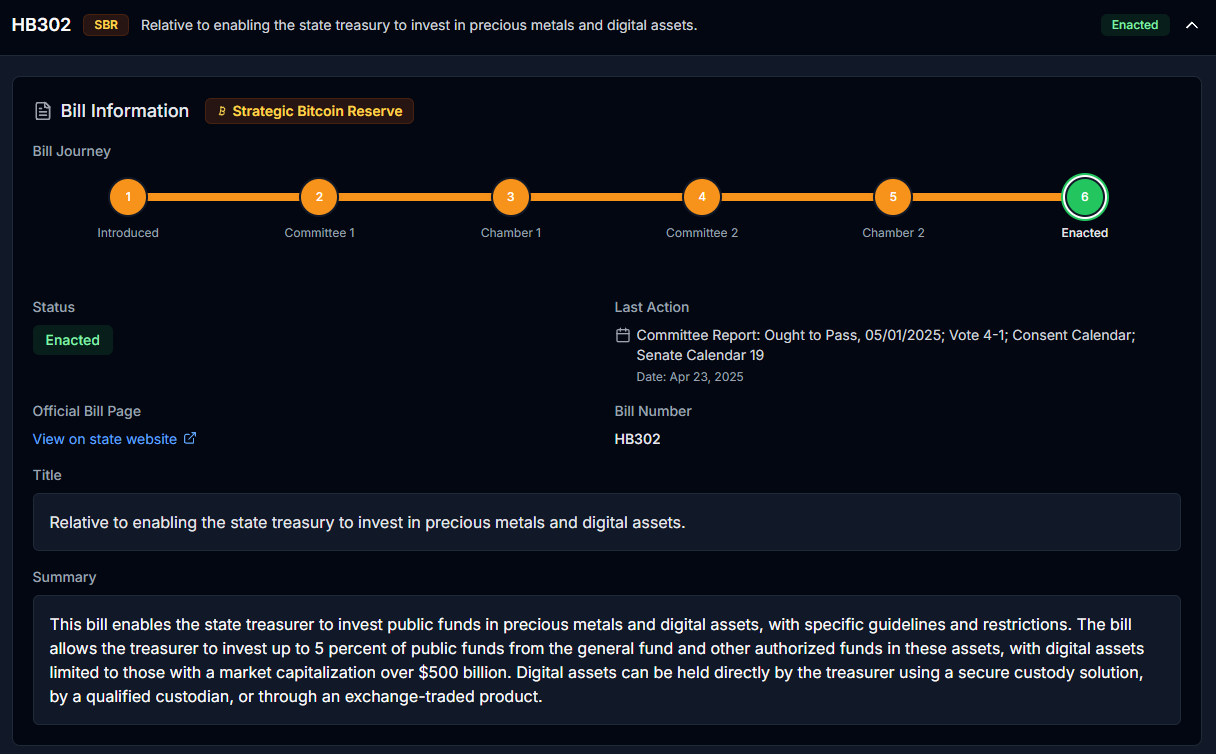1216x754 pixels.
Task: Click the Chamber 1 label
Action: 511,233
